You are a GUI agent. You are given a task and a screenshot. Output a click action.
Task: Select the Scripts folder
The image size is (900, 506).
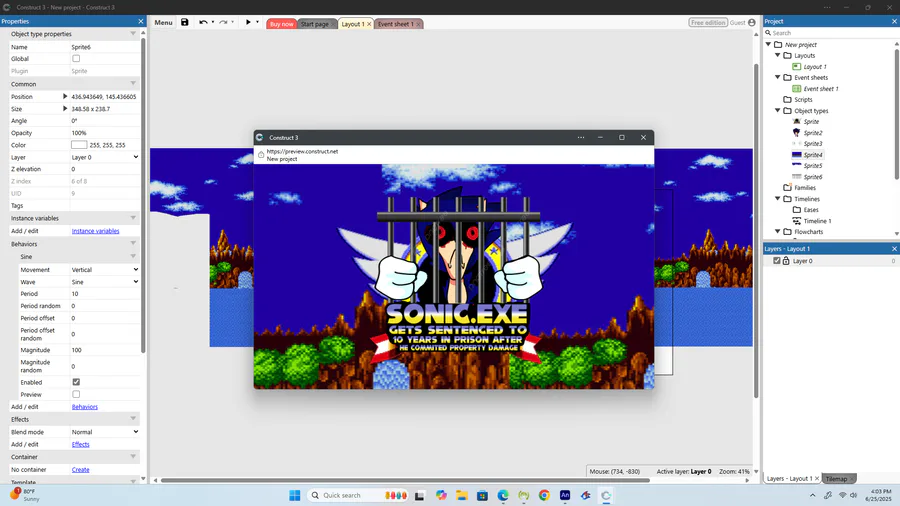(x=803, y=100)
